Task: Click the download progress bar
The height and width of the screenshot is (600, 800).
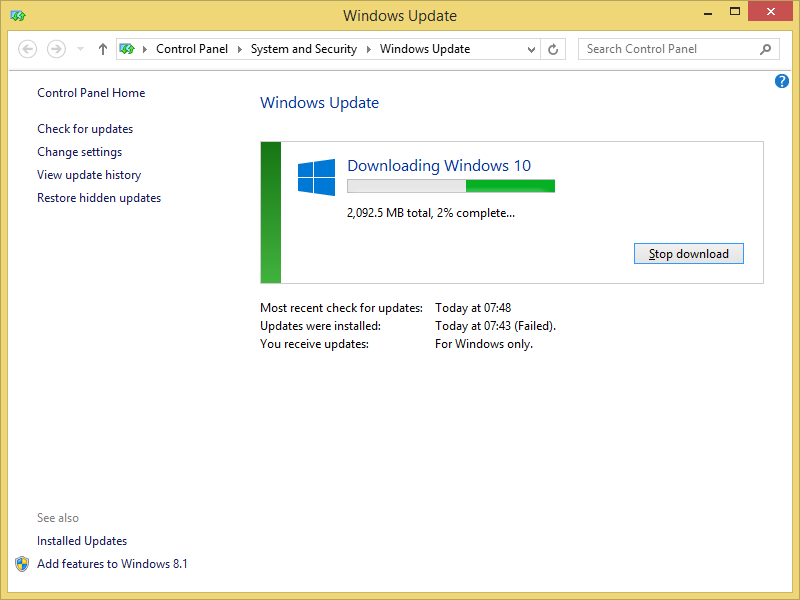Action: 451,186
